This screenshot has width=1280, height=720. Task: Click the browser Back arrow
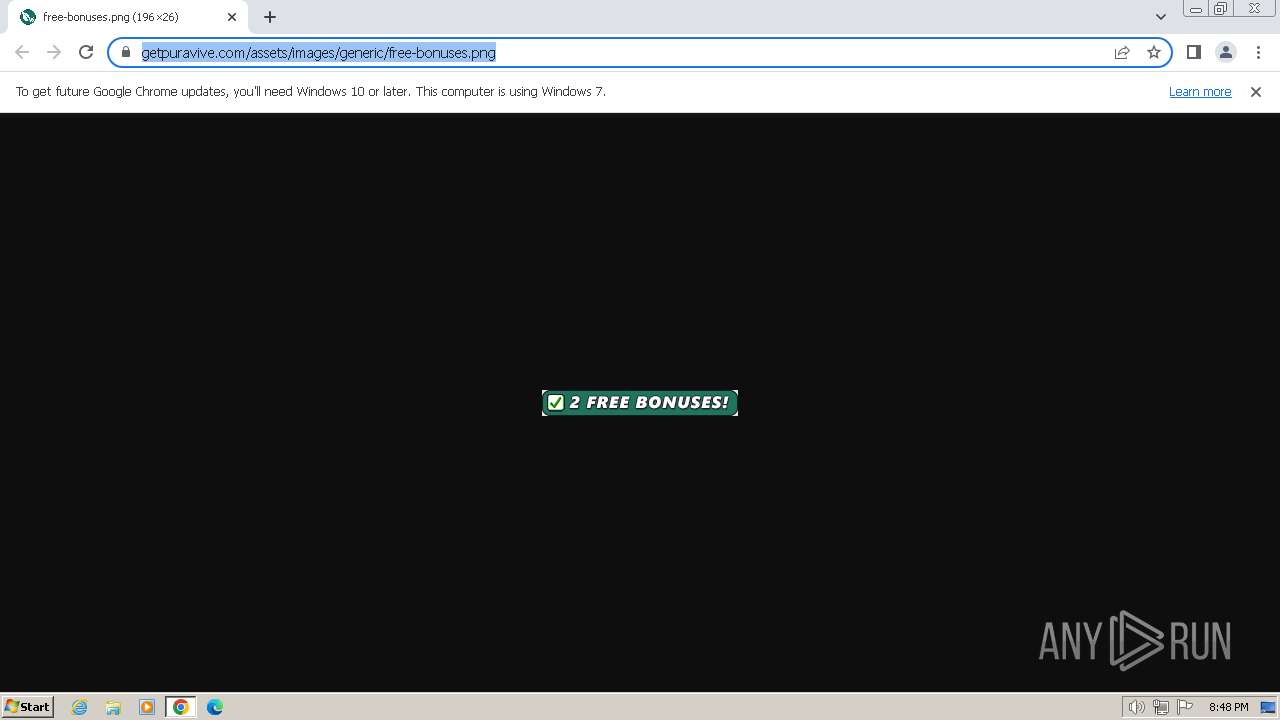click(22, 52)
